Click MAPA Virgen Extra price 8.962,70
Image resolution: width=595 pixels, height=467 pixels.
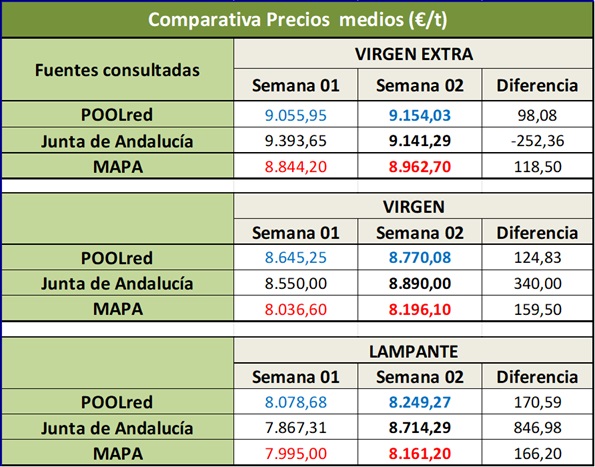[x=420, y=167]
